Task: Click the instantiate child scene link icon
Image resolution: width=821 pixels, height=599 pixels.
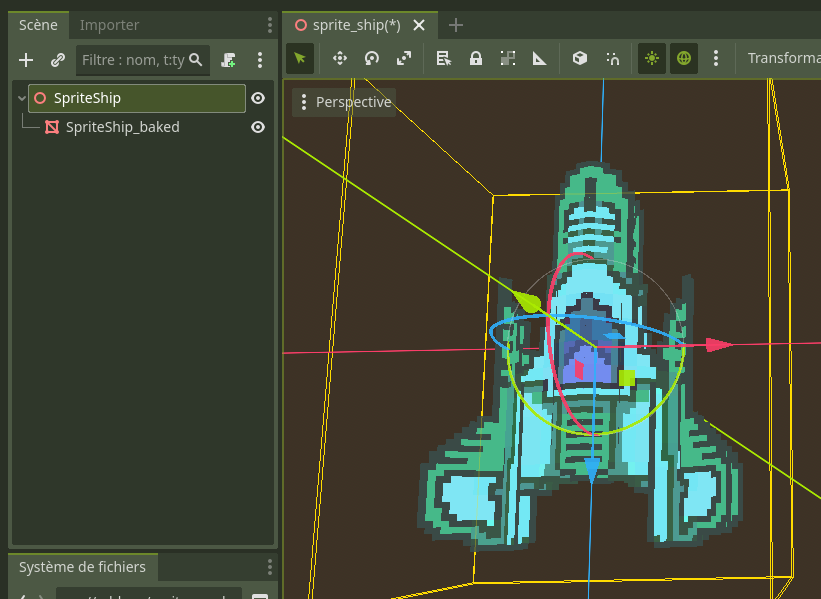Action: click(x=58, y=60)
